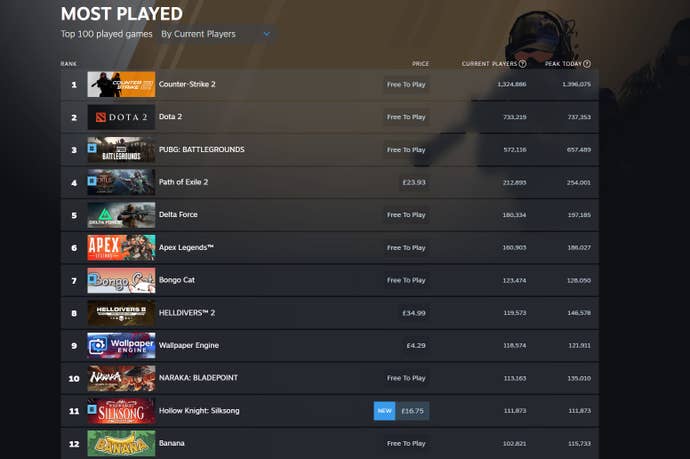Click Silksong current players count 111,873
The image size is (690, 459).
(515, 411)
